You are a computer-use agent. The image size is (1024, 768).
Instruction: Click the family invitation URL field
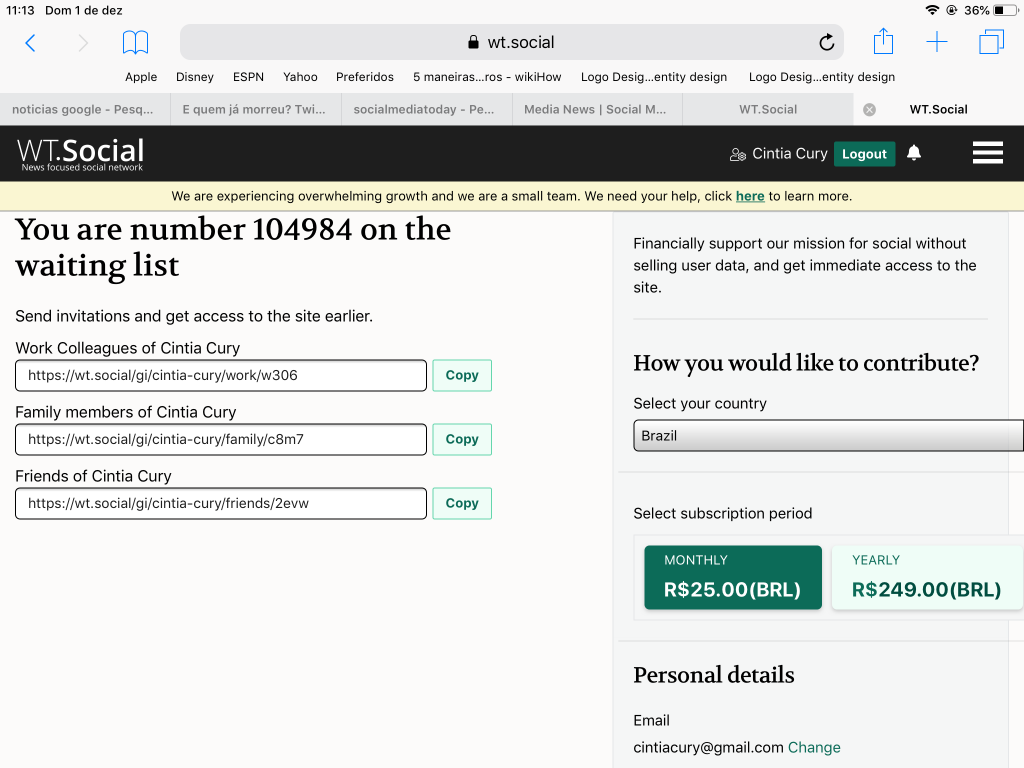tap(221, 440)
